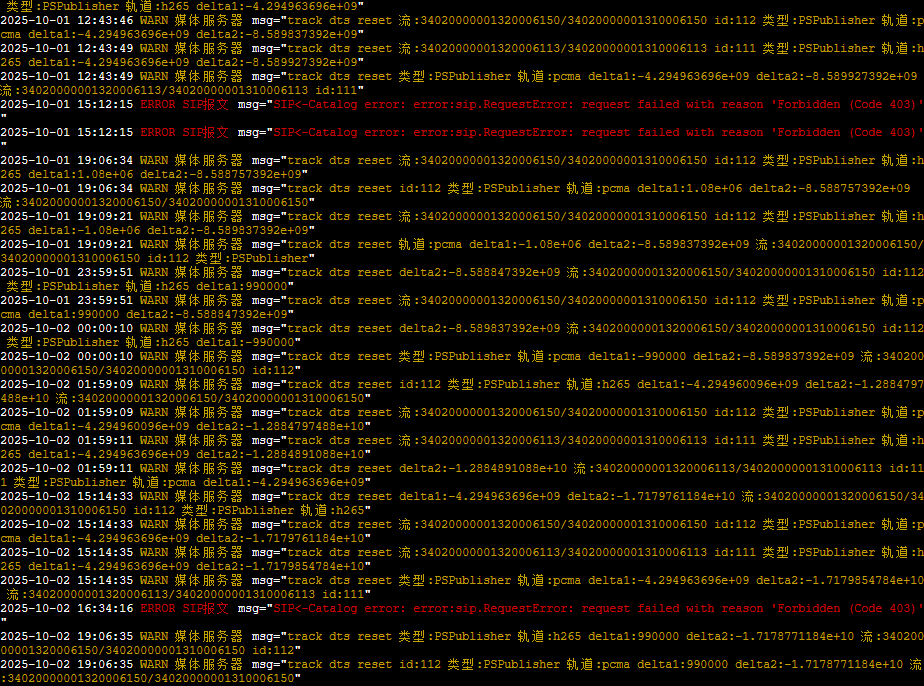Click the WARN label on the 12:43:46 line

(154, 20)
